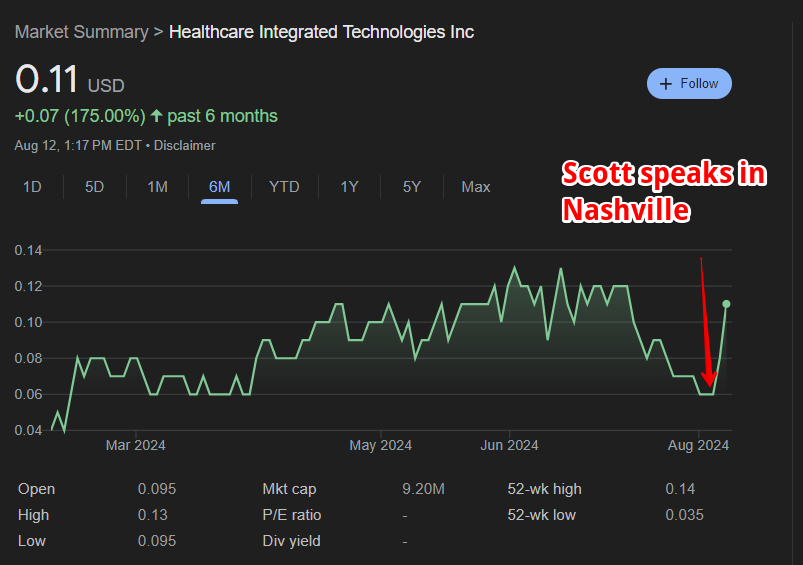Switch to the 1M range tab
Viewport: 803px width, 565px height.
[x=158, y=187]
